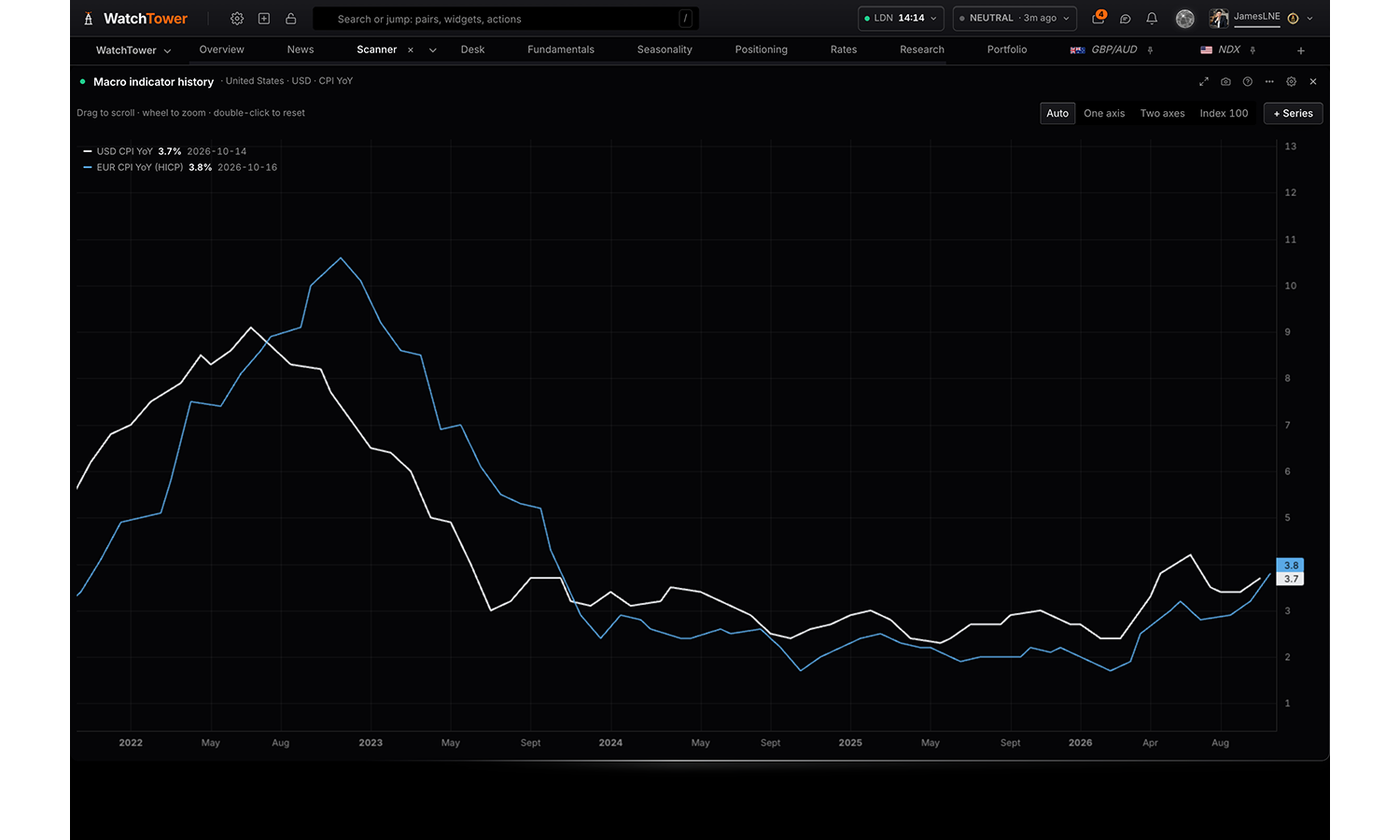Image resolution: width=1400 pixels, height=840 pixels.
Task: Open the inbox icon with badge 4
Action: click(1099, 18)
